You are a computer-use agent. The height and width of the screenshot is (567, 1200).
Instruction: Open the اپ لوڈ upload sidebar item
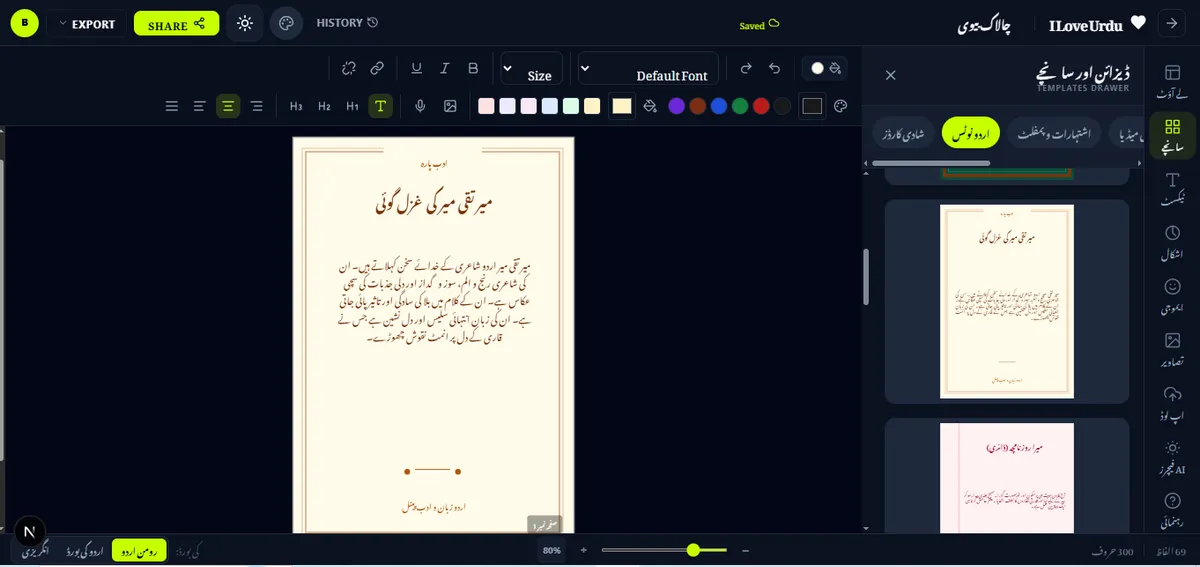click(x=1173, y=403)
